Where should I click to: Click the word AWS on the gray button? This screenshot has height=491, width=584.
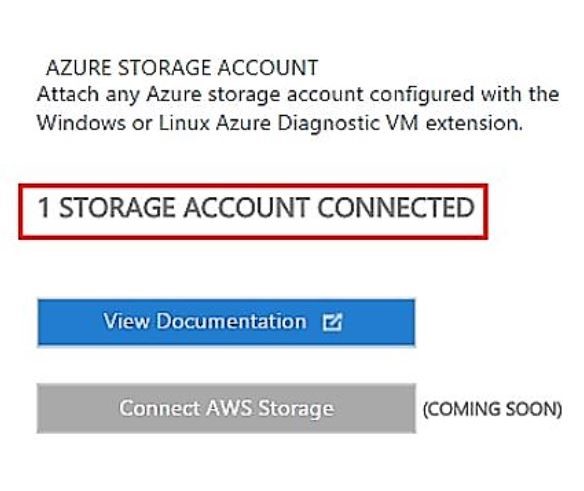click(229, 408)
